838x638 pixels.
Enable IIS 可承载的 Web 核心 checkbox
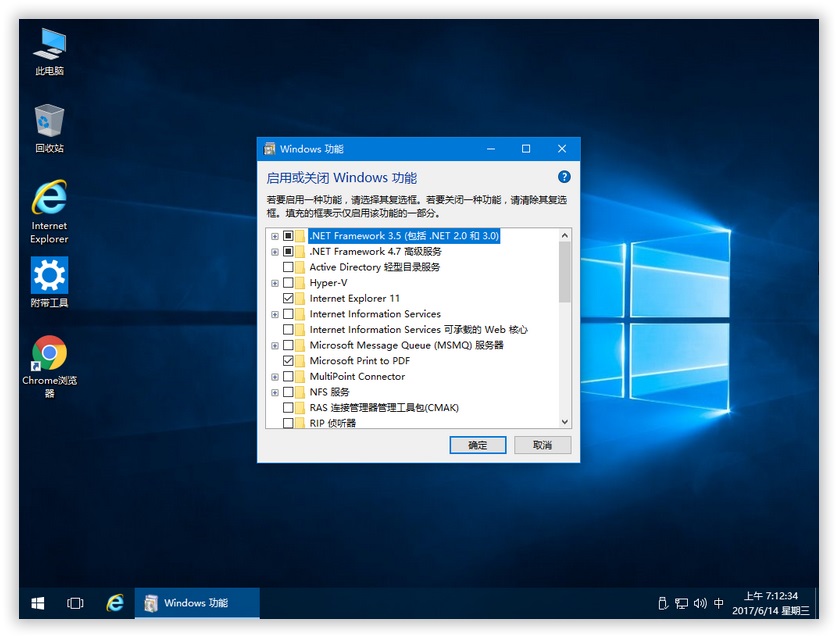(288, 329)
